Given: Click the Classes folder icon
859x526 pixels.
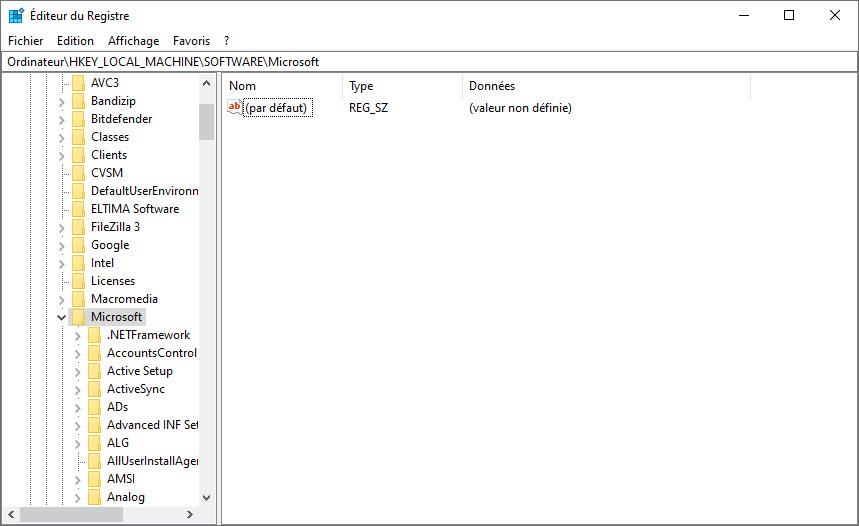Looking at the screenshot, I should pyautogui.click(x=78, y=137).
